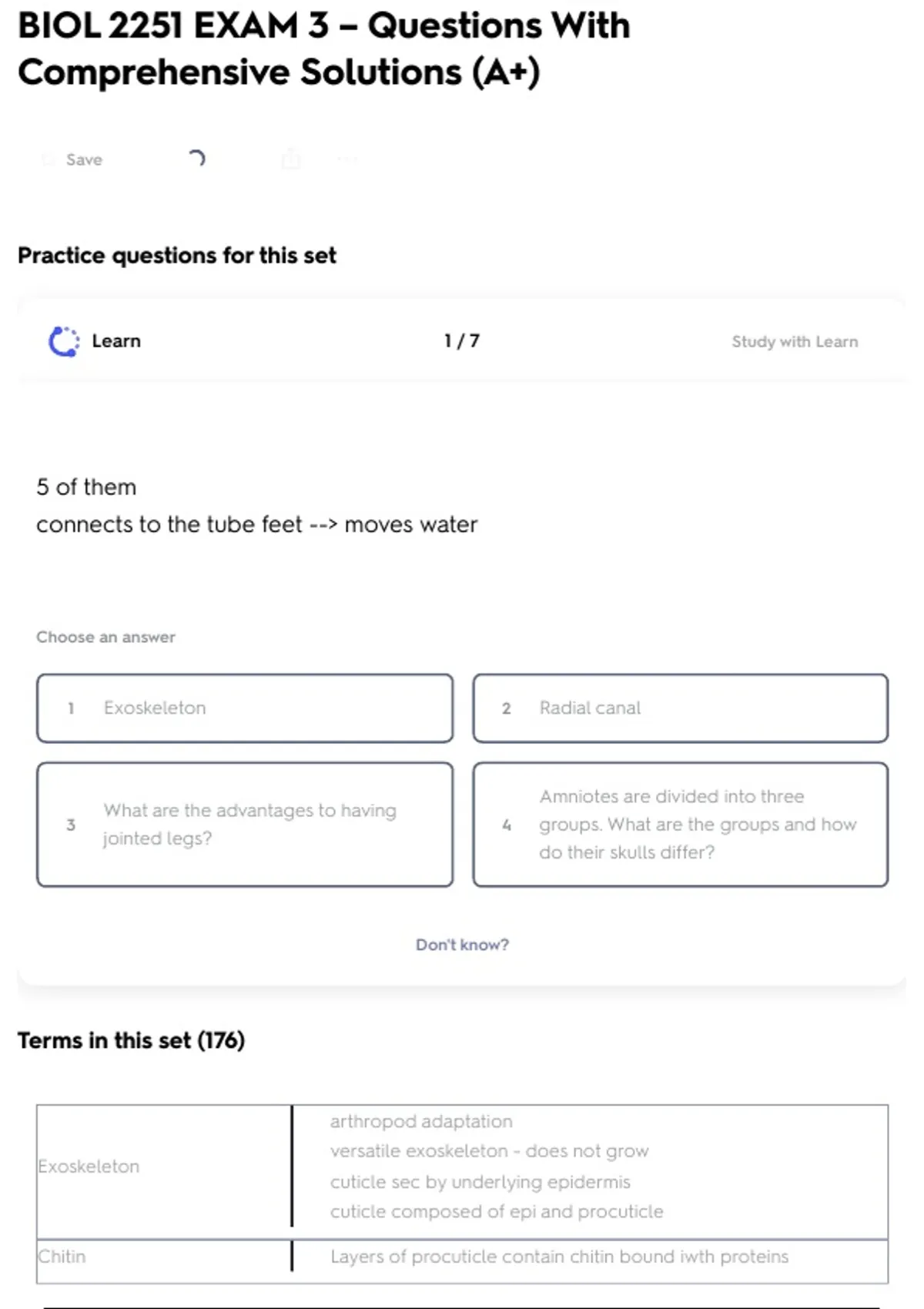Choose answer option 2 Radial canal

point(680,708)
